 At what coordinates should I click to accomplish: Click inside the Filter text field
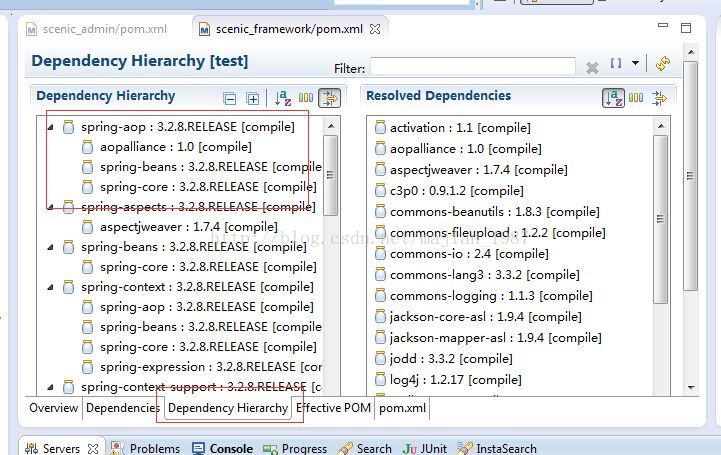(x=473, y=66)
